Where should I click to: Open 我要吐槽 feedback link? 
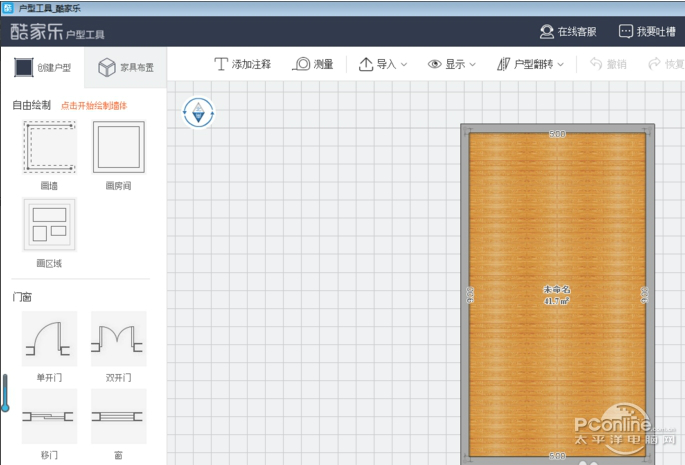[647, 31]
